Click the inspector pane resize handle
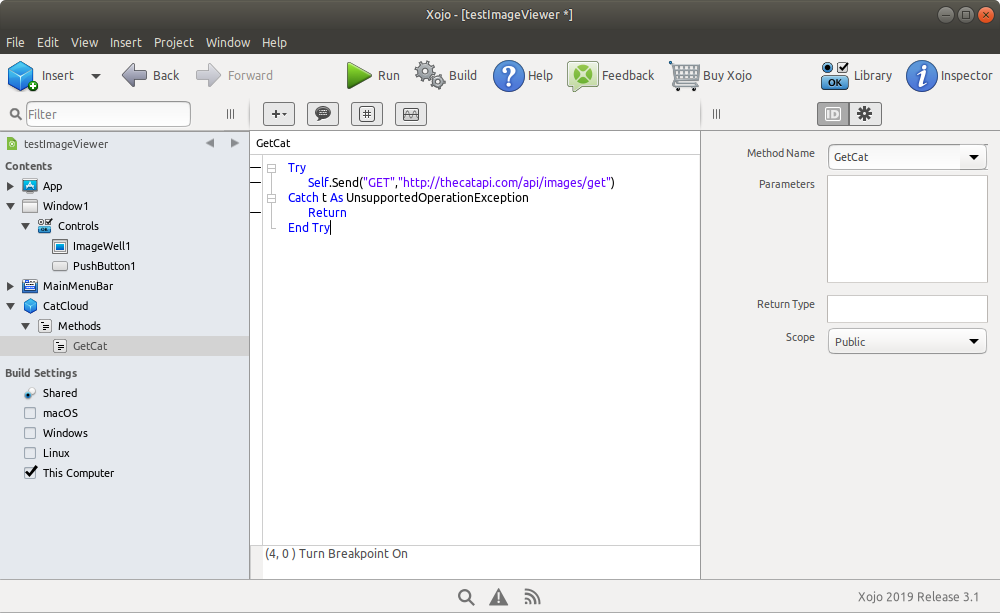Screen dimensions: 1000x613 716,114
